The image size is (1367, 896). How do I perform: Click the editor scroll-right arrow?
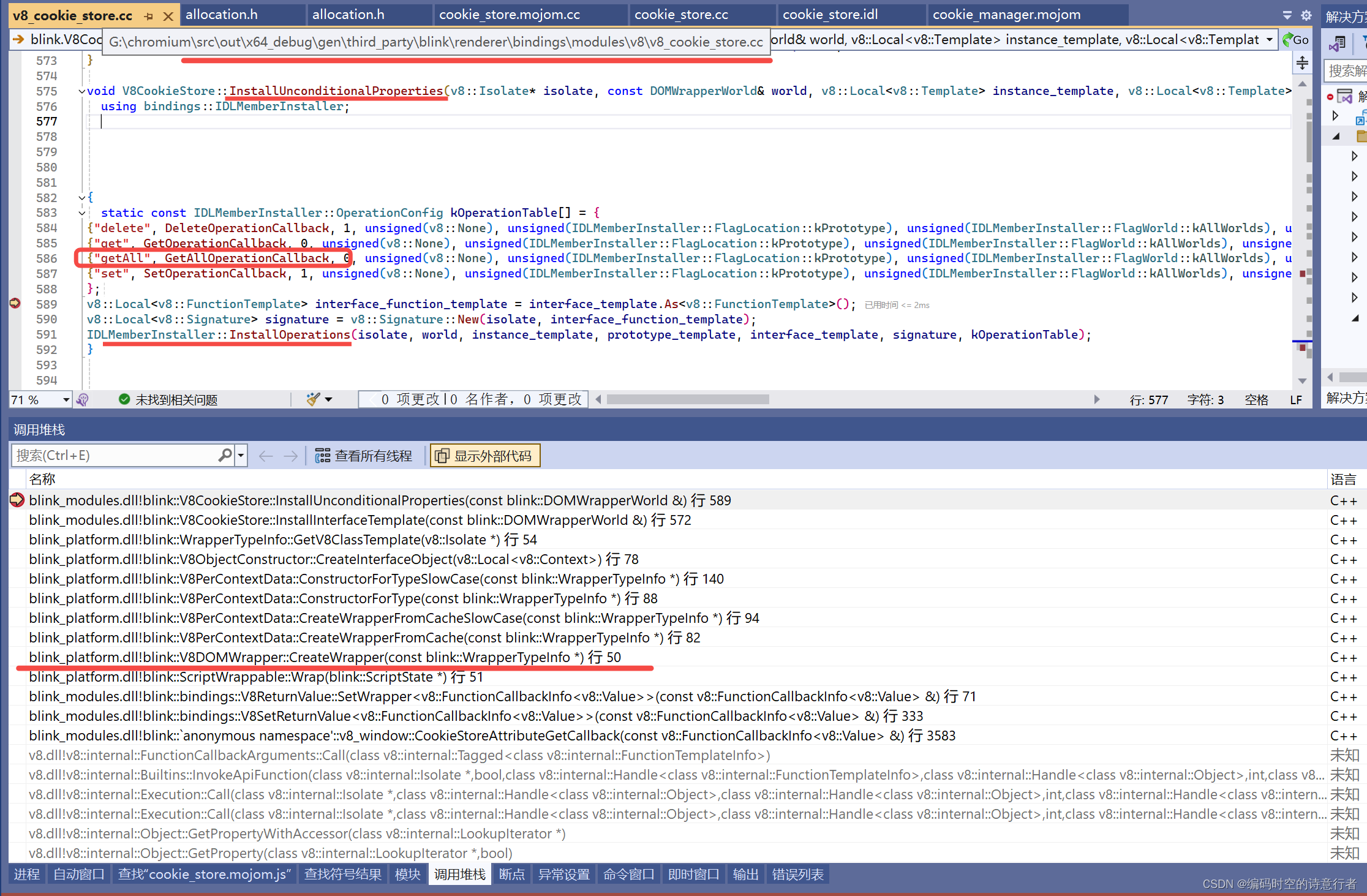click(x=1096, y=399)
